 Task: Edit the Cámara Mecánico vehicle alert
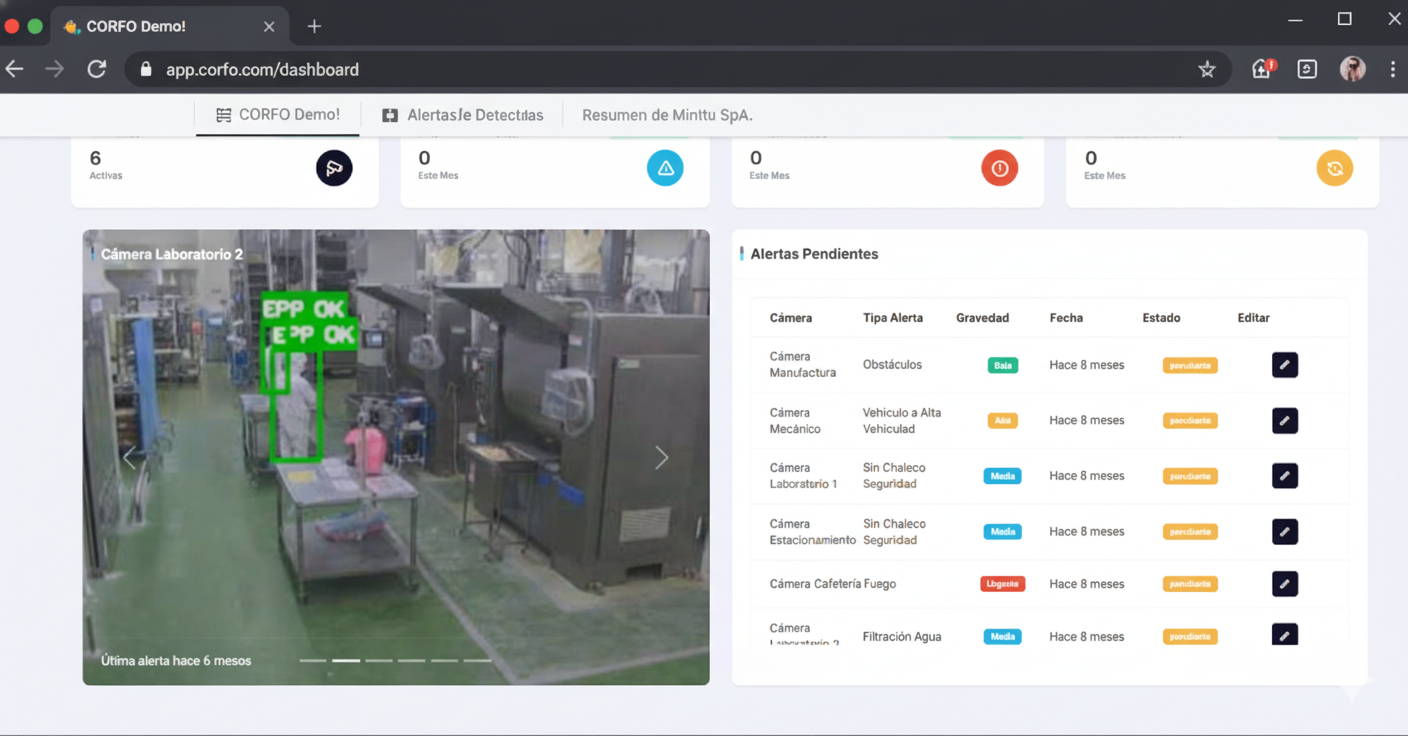1284,421
